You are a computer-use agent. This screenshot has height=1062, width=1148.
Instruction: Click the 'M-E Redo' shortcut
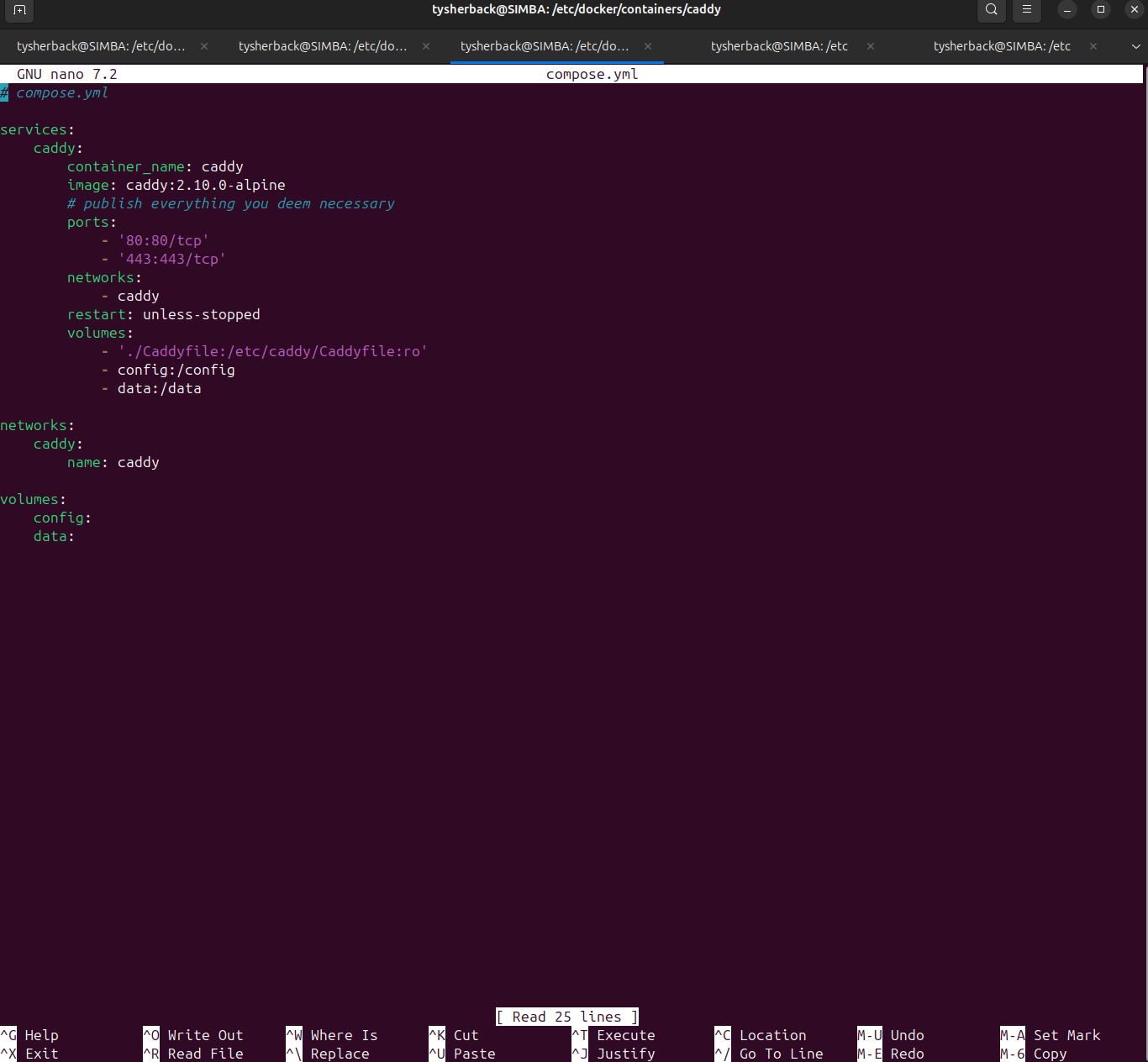[891, 1054]
